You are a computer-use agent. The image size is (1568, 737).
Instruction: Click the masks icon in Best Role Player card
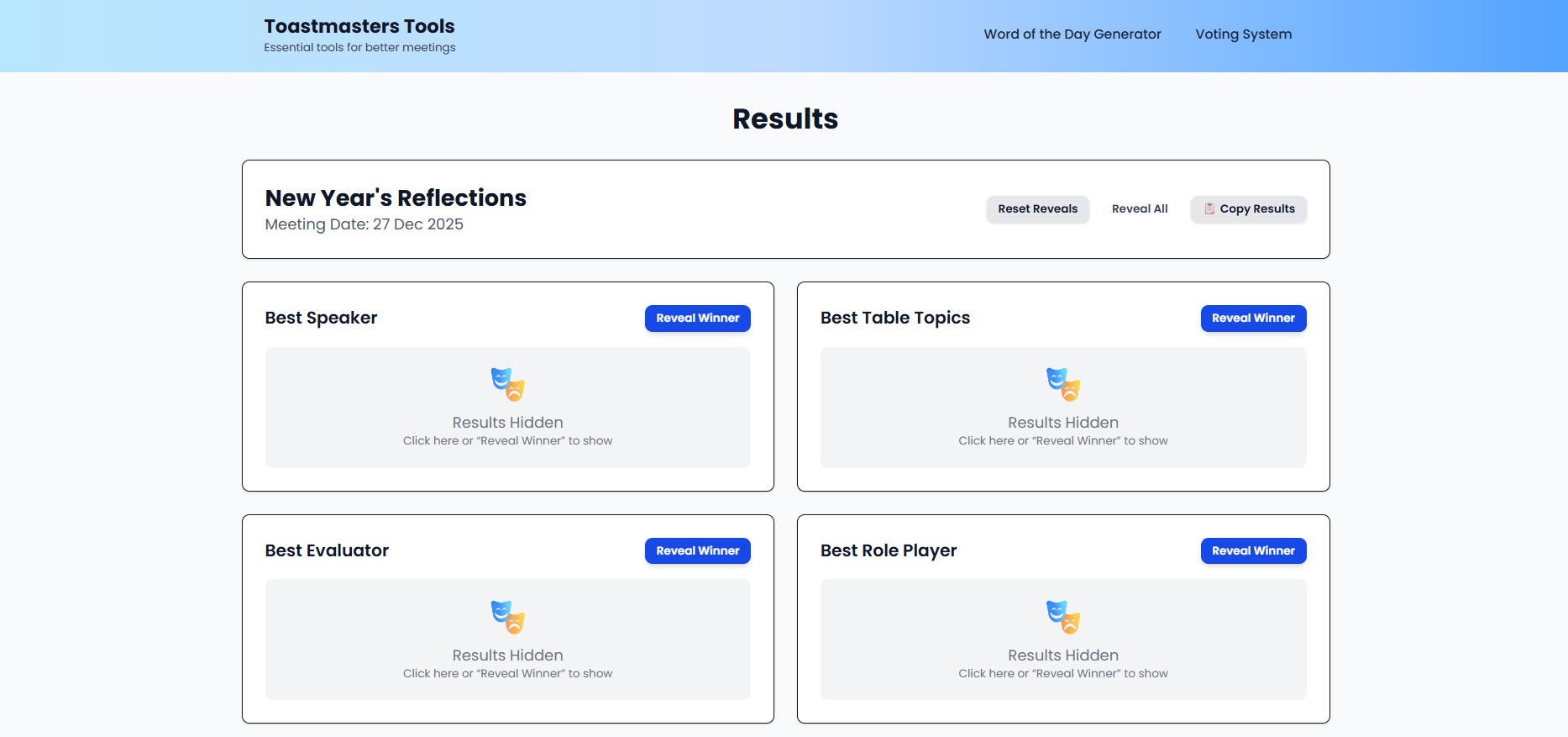pos(1062,617)
